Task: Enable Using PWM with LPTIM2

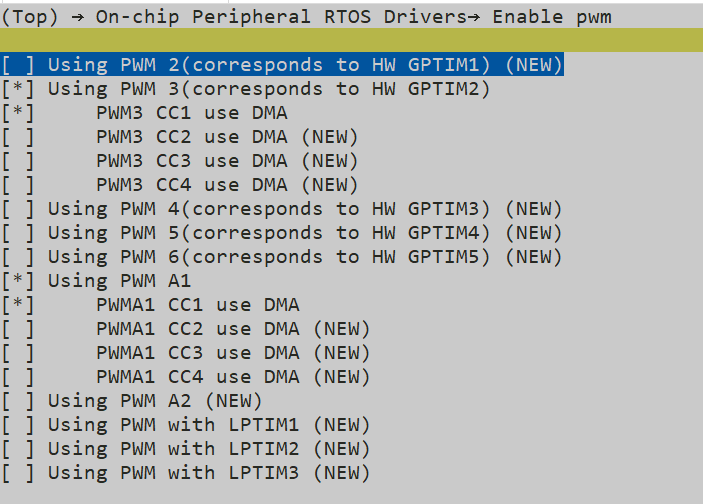Action: click(19, 449)
